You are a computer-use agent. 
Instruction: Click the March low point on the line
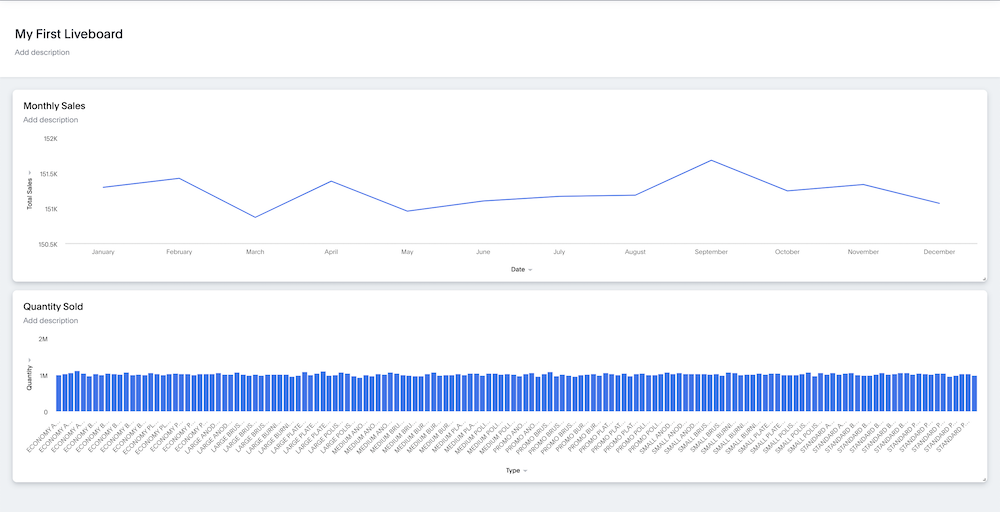coord(255,217)
